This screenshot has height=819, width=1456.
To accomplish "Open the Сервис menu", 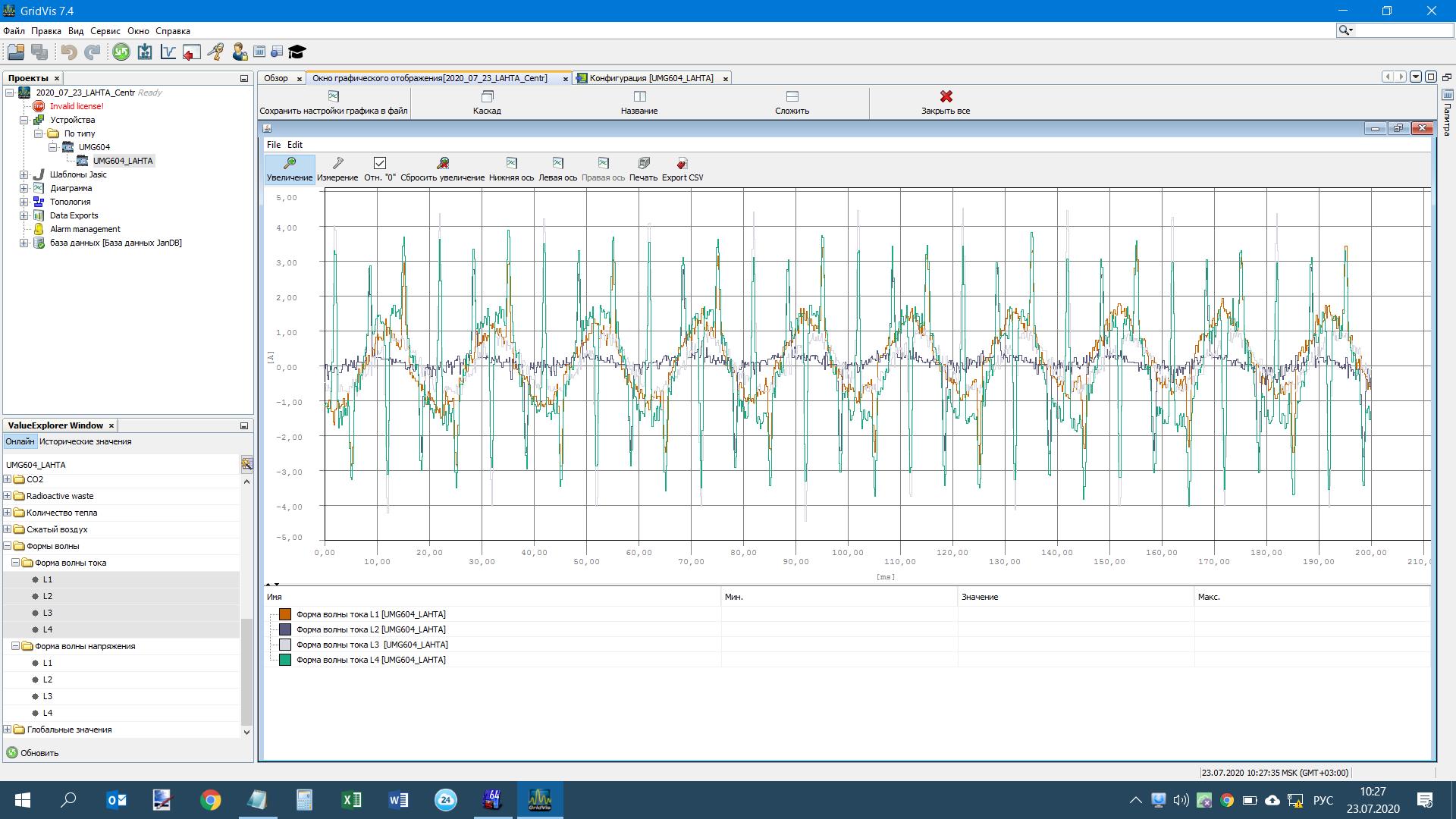I will pyautogui.click(x=105, y=31).
